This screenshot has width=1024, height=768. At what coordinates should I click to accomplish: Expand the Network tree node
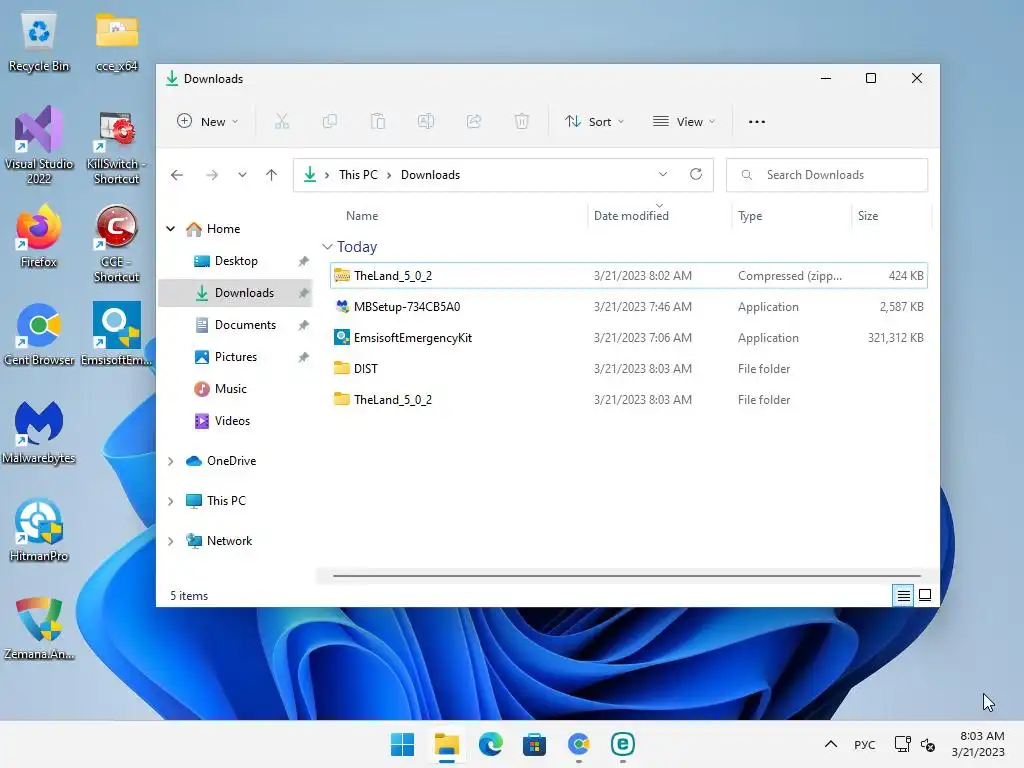[x=170, y=541]
